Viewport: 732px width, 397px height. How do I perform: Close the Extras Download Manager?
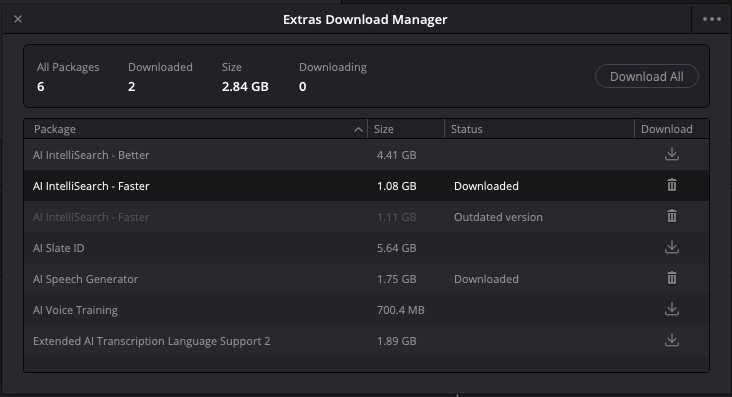18,19
